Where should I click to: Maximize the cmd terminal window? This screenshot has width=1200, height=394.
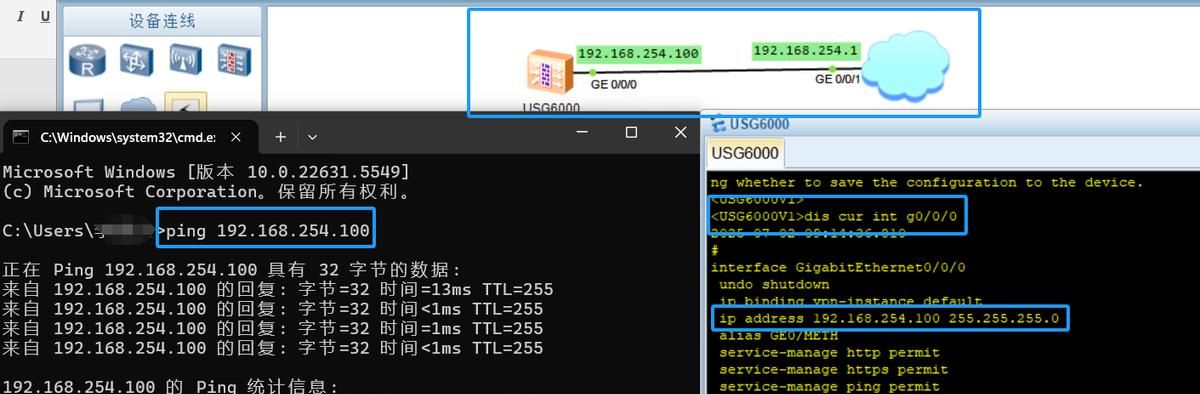point(631,133)
